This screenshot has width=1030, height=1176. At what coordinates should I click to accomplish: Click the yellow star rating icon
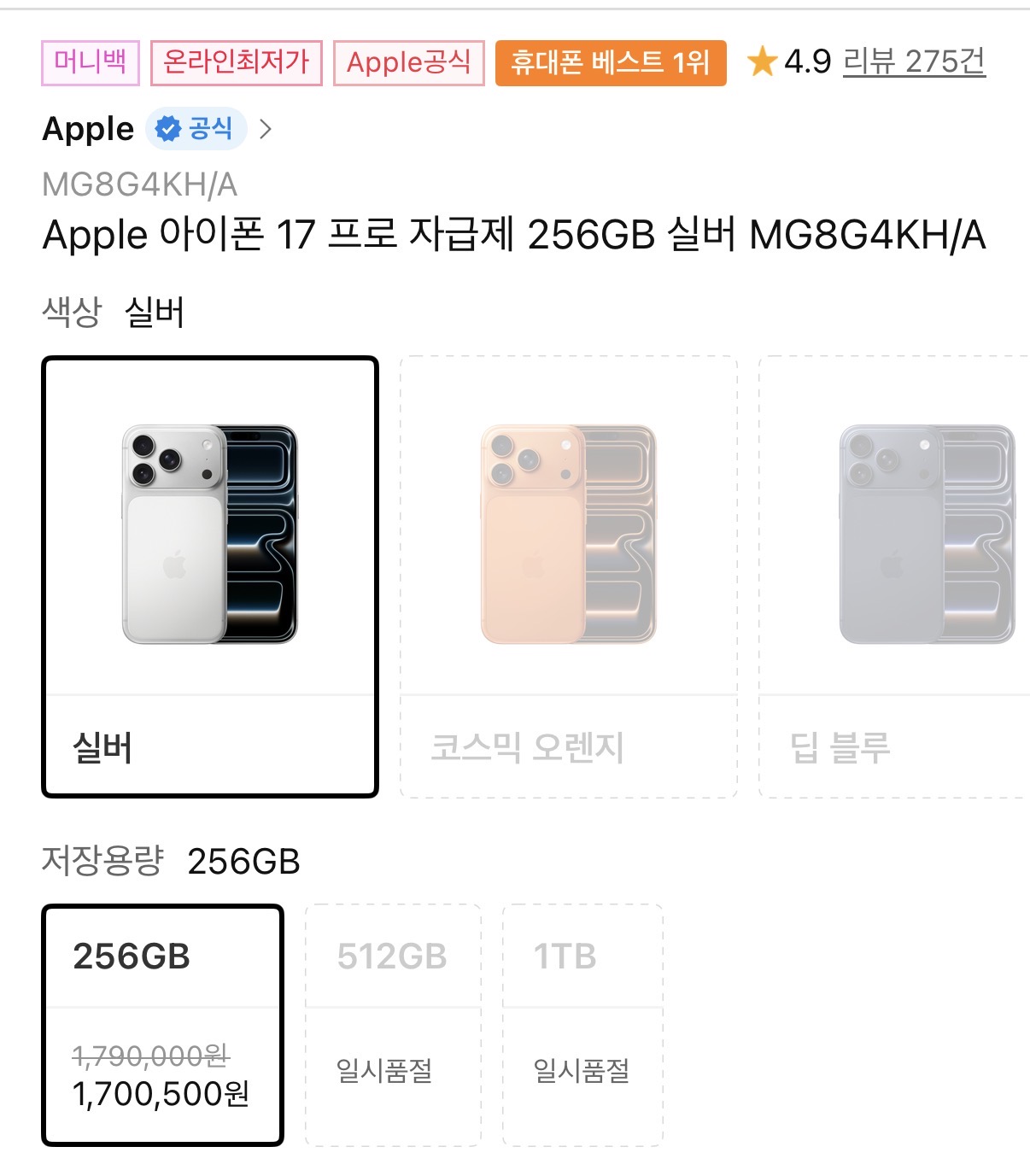[x=762, y=61]
